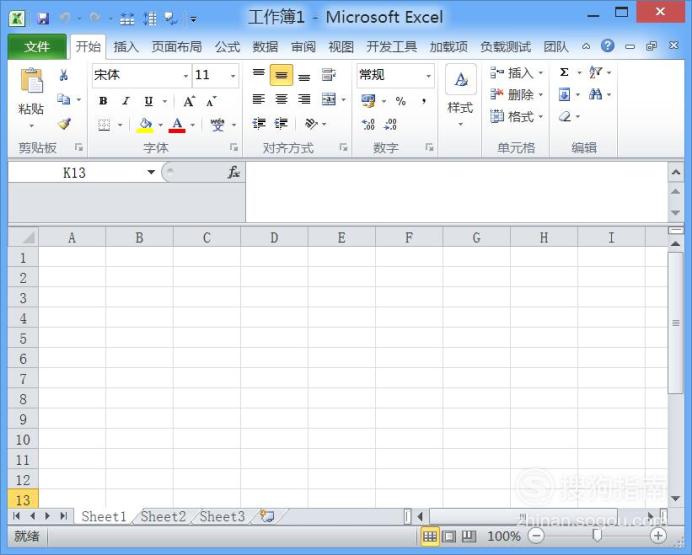Increase decimal places
Image resolution: width=692 pixels, height=555 pixels.
point(368,124)
